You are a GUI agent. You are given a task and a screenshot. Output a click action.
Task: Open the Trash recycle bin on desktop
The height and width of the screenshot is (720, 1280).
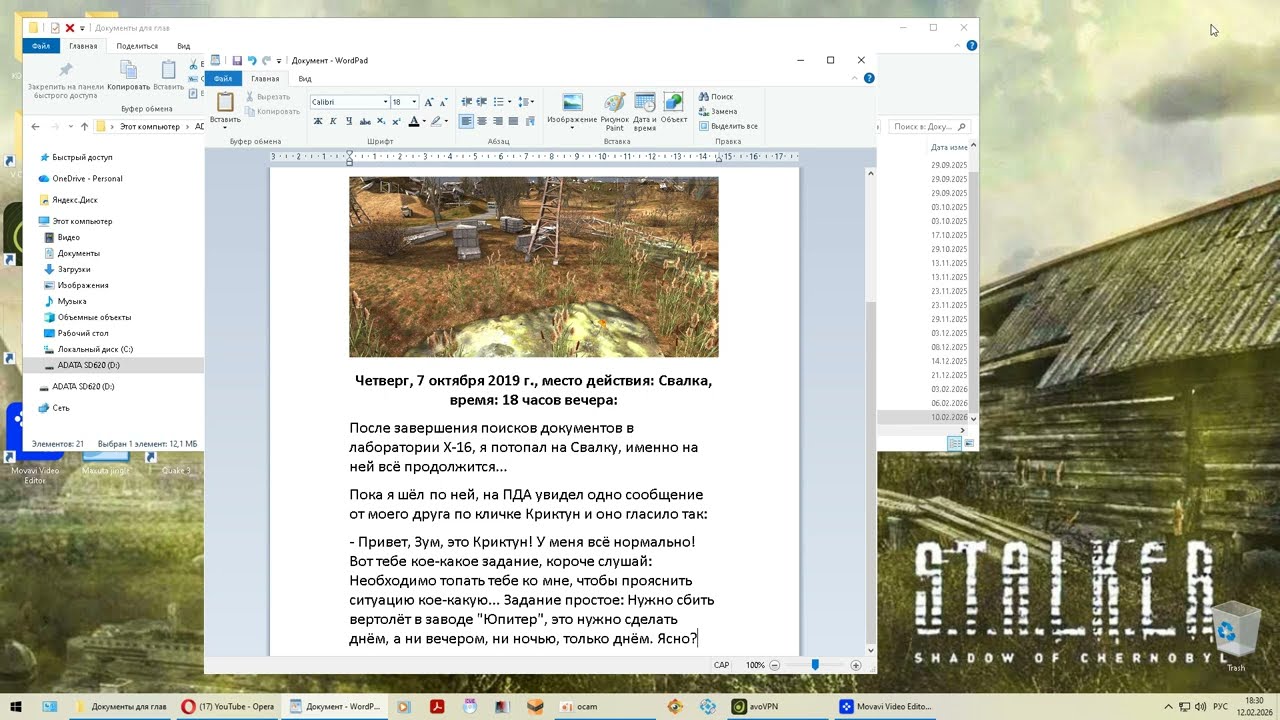(x=1236, y=637)
